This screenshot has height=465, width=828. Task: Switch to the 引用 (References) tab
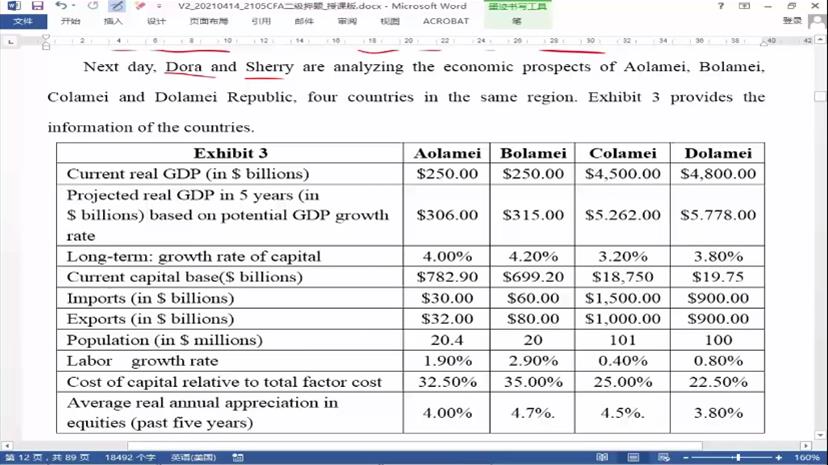261,21
